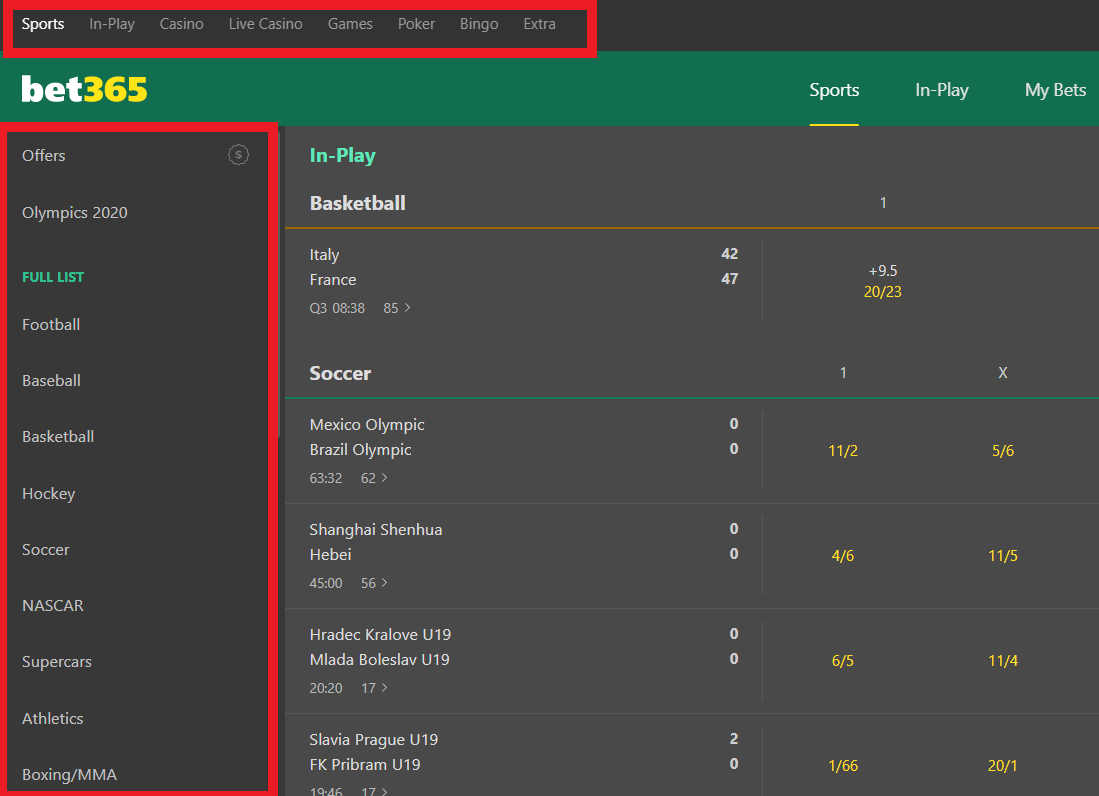
Task: Click Italy's score of 42
Action: (x=730, y=254)
